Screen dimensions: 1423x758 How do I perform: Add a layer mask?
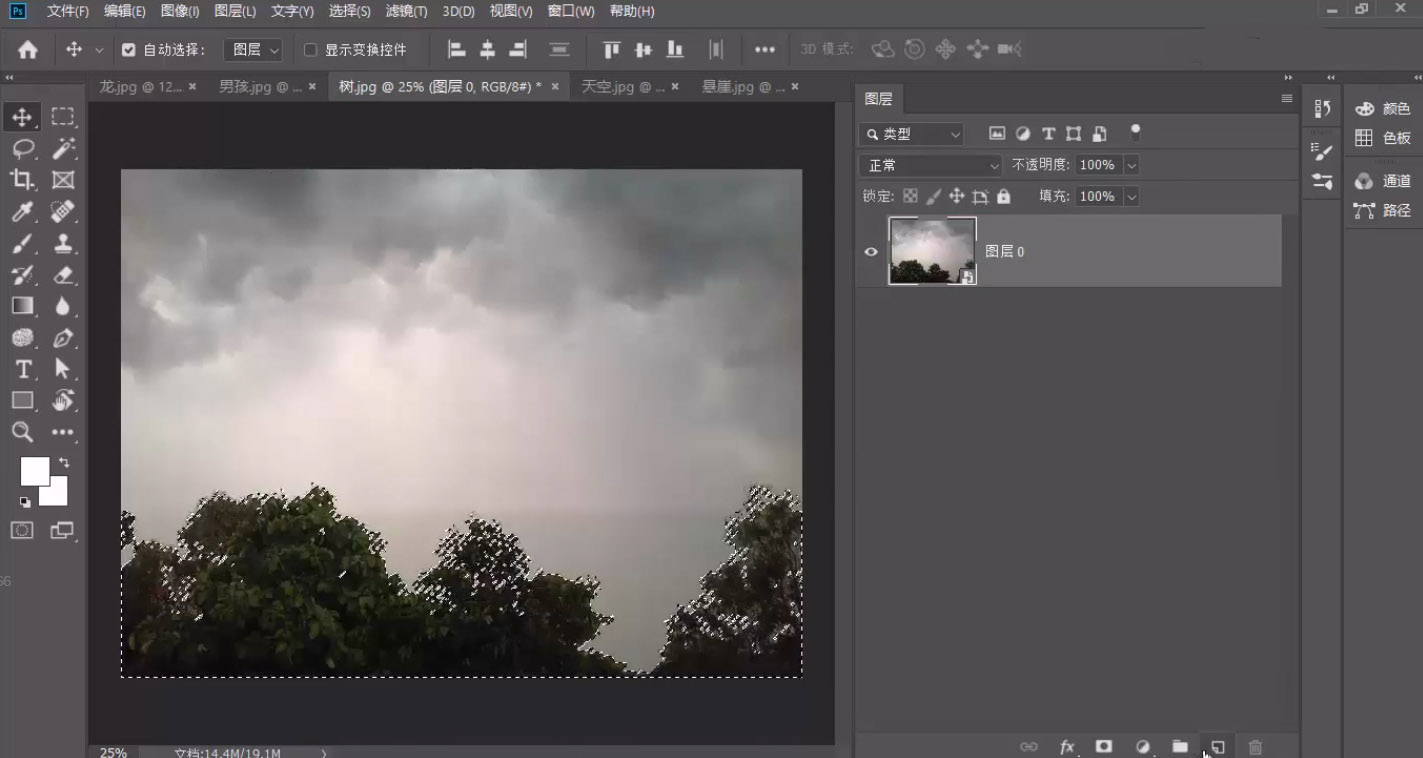point(1104,747)
